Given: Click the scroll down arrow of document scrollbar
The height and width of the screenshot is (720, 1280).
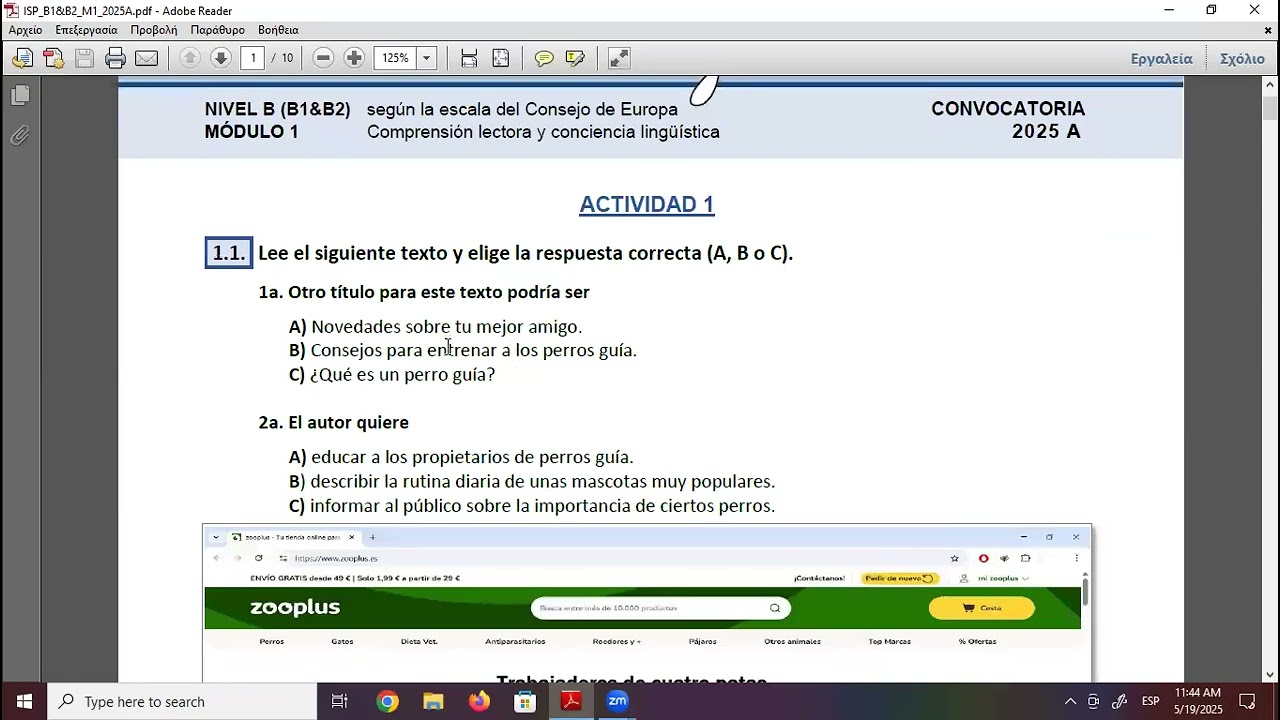Looking at the screenshot, I should pyautogui.click(x=1271, y=674).
